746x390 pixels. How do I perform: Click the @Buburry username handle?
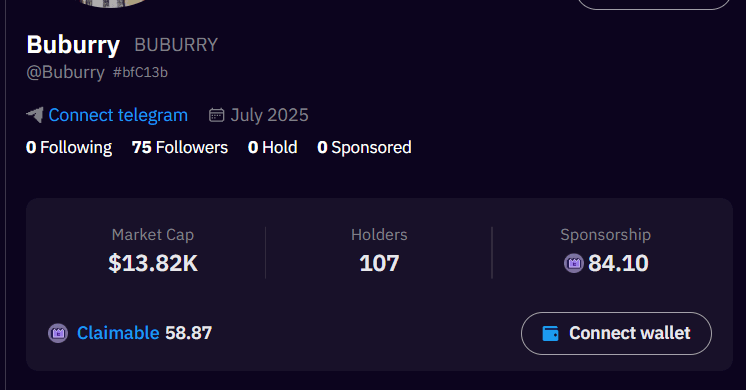click(66, 72)
